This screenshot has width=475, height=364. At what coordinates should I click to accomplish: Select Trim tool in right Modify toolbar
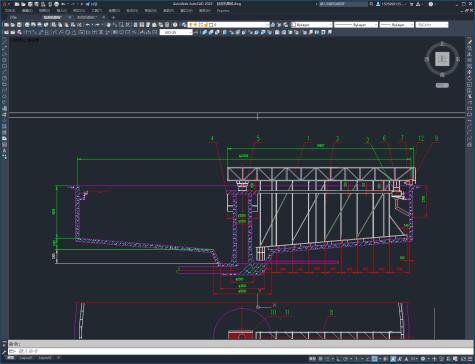click(470, 96)
